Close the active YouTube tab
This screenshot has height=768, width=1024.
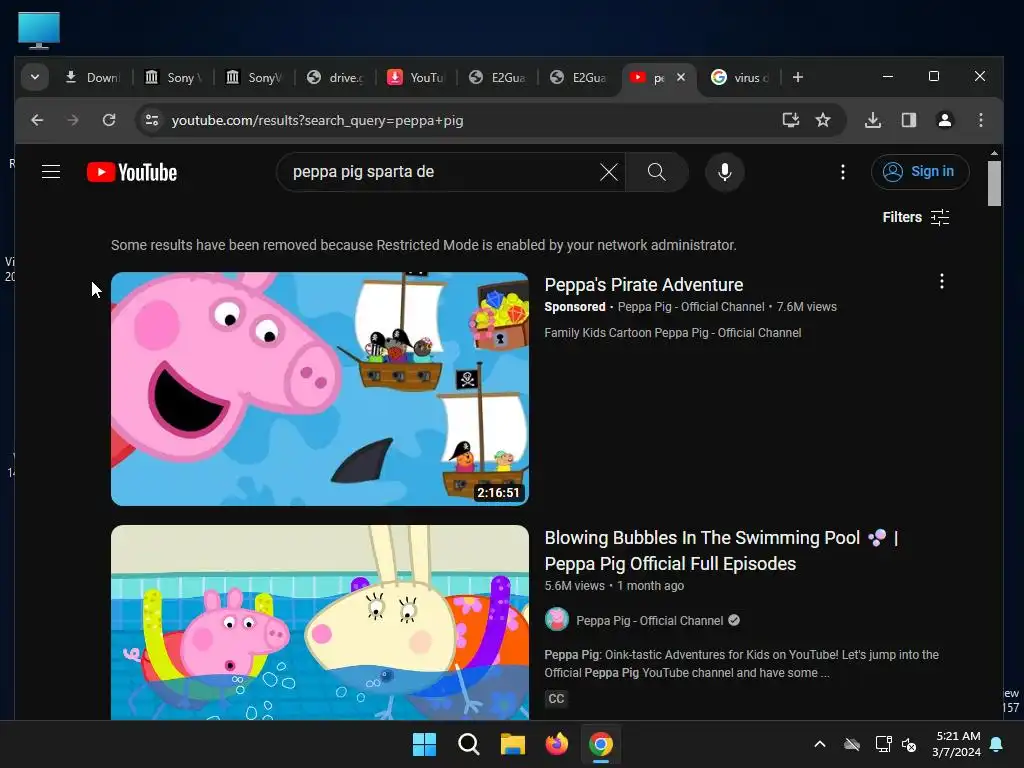(680, 77)
